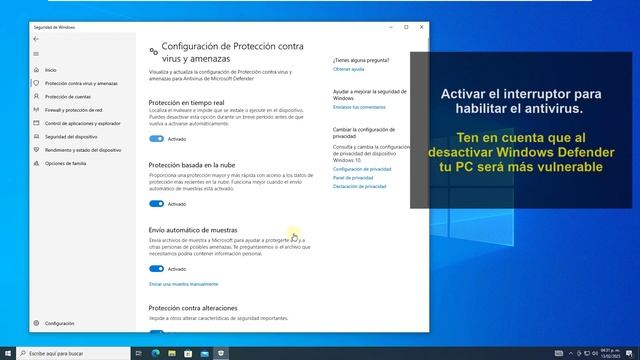Minimize the Seguridad de Windows window
The image size is (640, 360).
click(x=391, y=27)
